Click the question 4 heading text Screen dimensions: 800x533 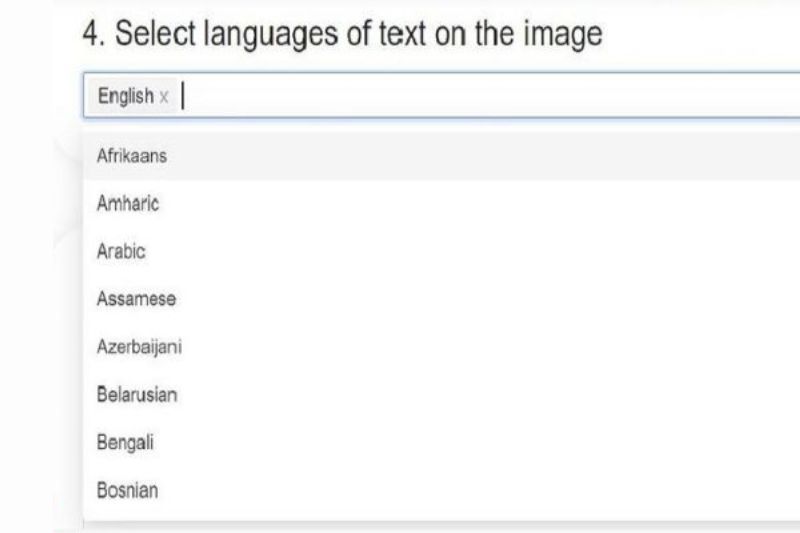coord(342,35)
